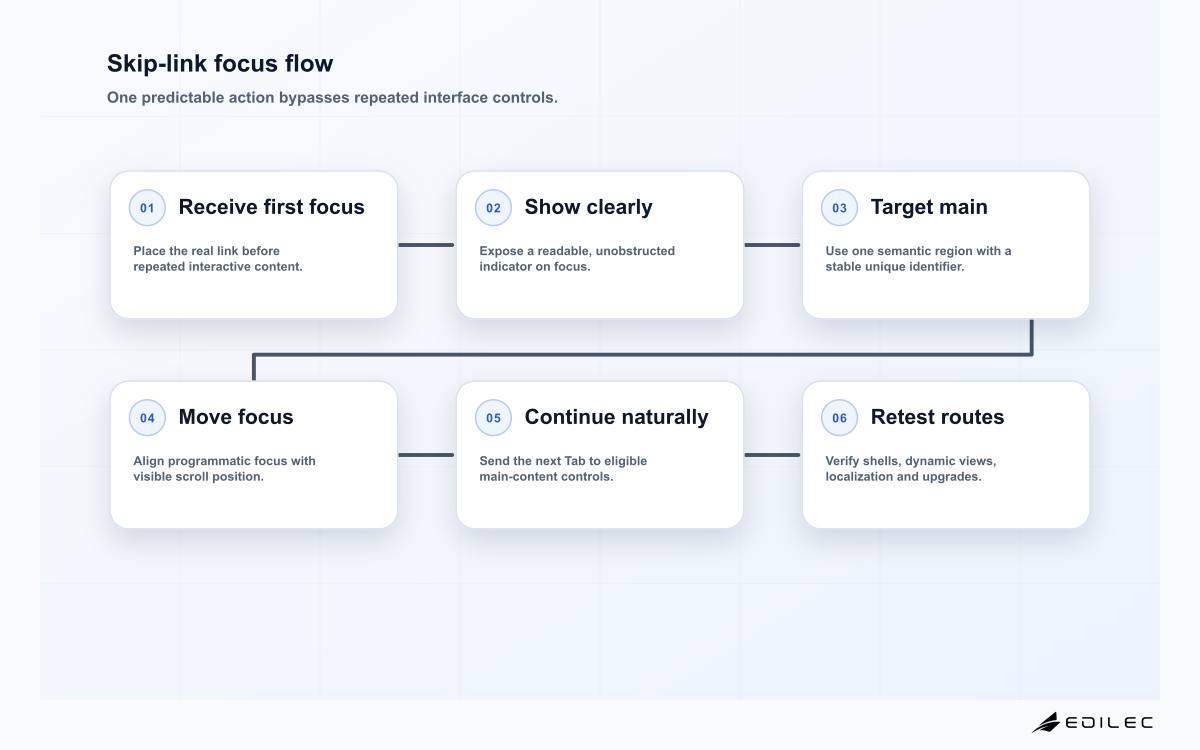Click the 02 step number badge
The width and height of the screenshot is (1200, 750).
click(493, 208)
